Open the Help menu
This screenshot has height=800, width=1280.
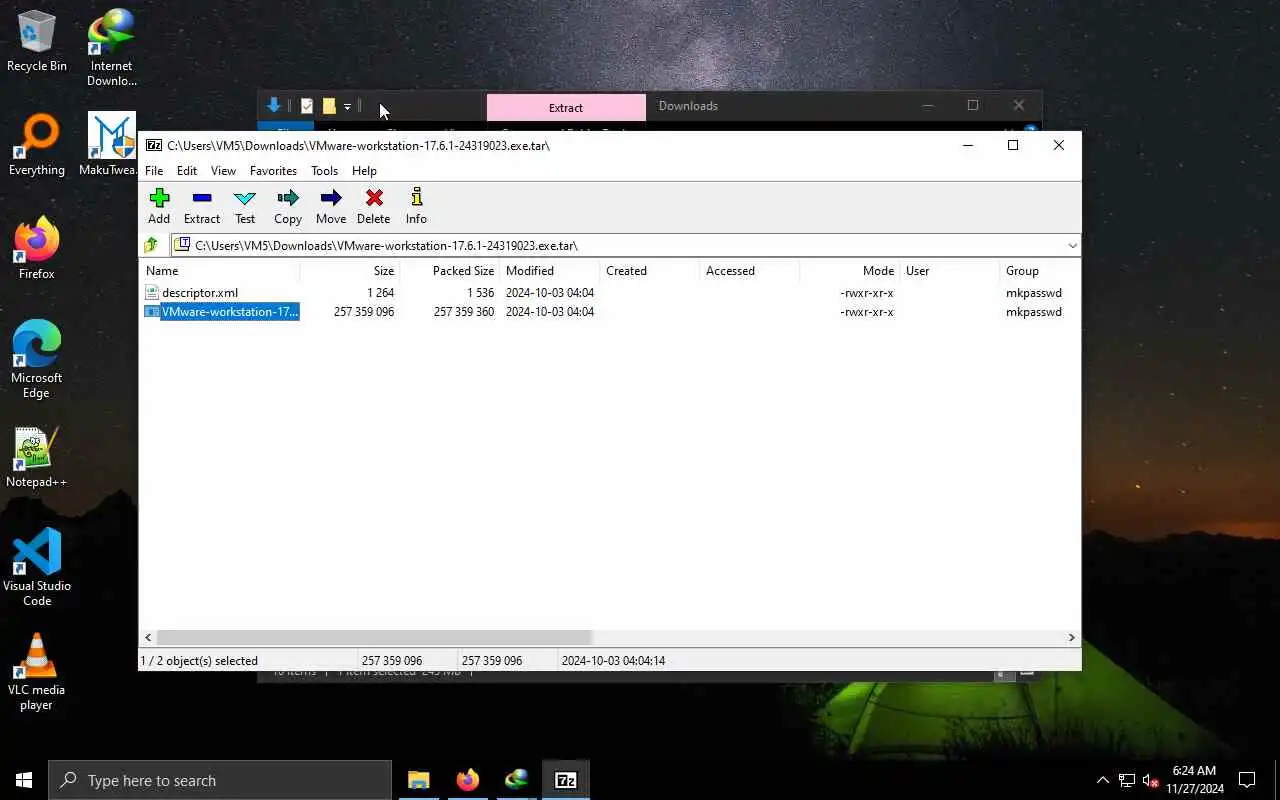(364, 171)
